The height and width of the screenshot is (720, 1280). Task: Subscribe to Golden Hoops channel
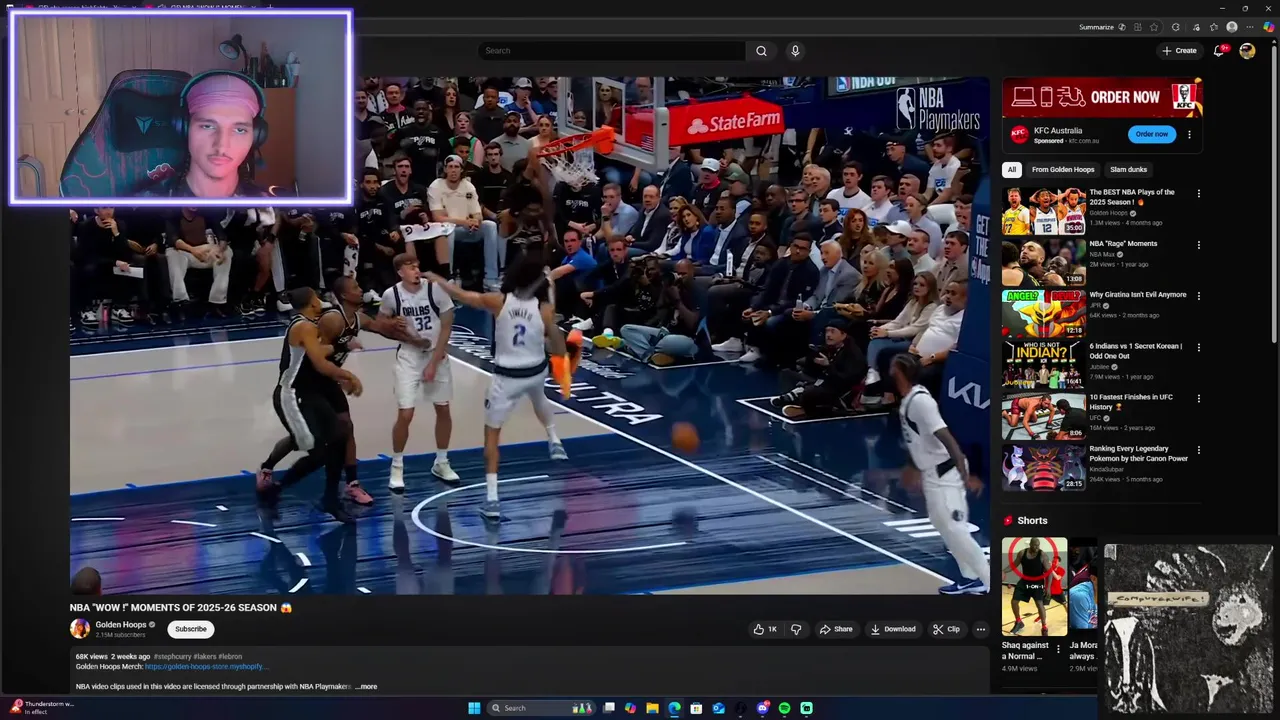191,629
